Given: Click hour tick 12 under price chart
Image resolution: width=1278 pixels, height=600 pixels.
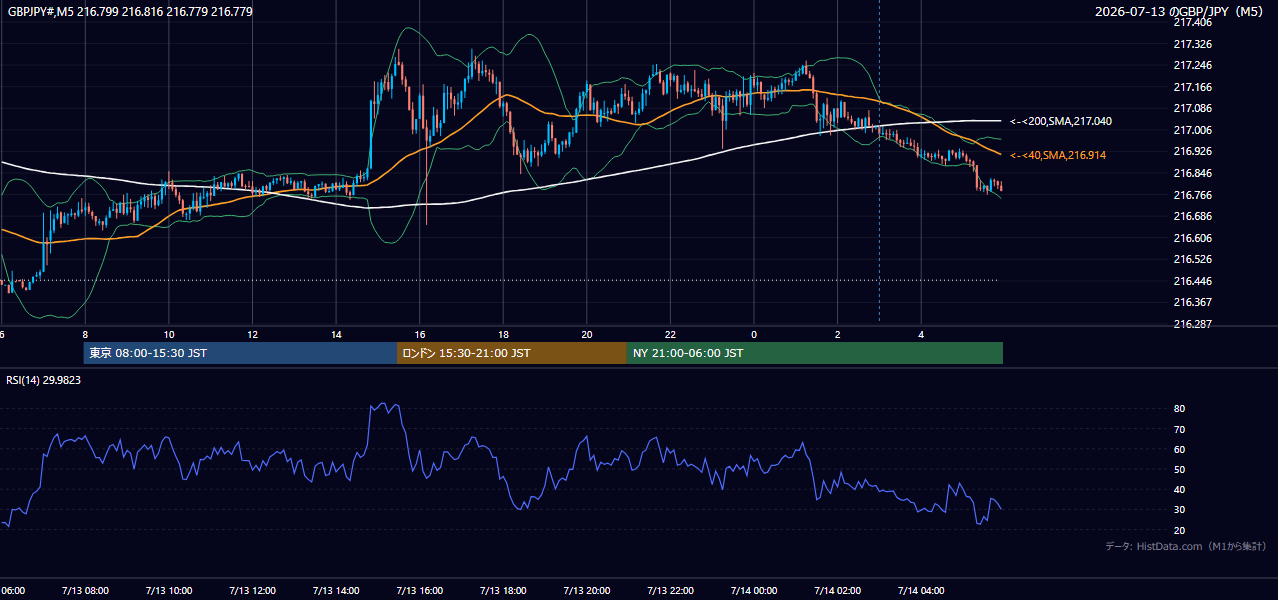Looking at the screenshot, I should 253,334.
